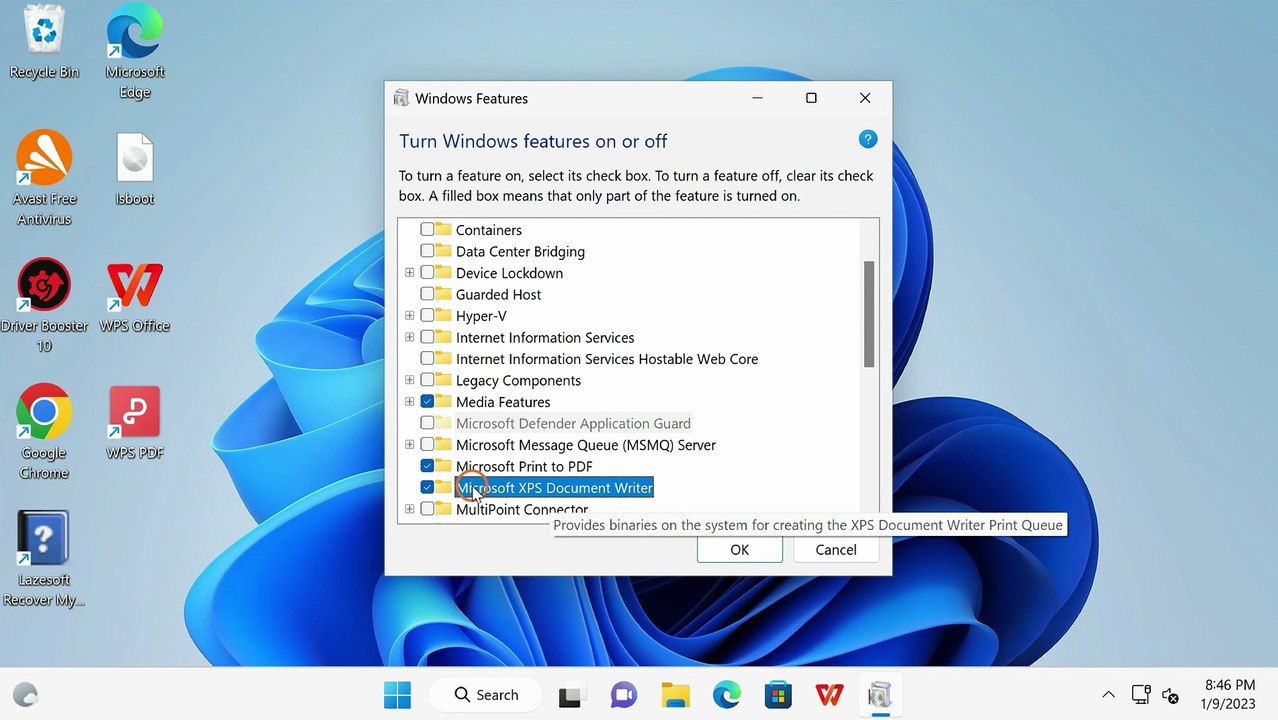Select Lazesoft Recover My desktop shortcut
Viewport: 1278px width, 720px height.
pos(44,559)
